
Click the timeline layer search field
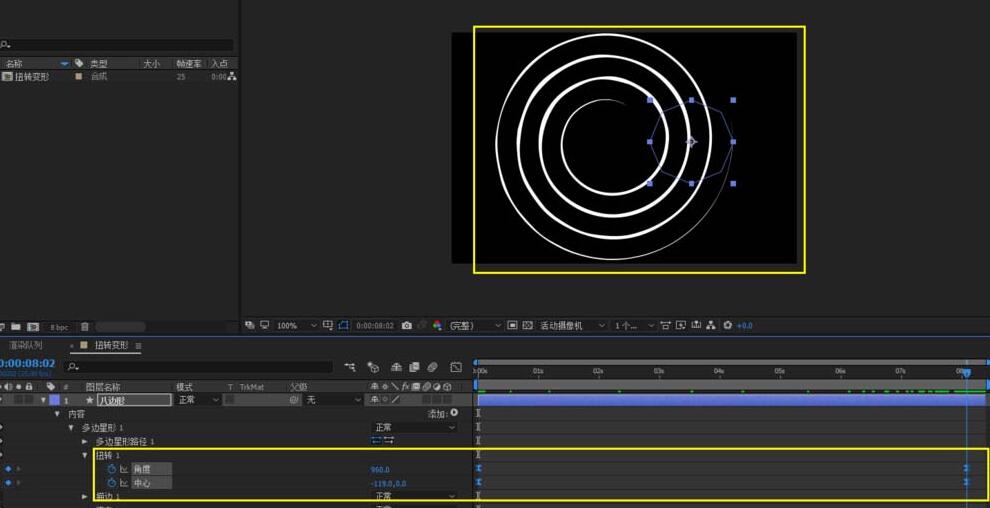tap(200, 367)
